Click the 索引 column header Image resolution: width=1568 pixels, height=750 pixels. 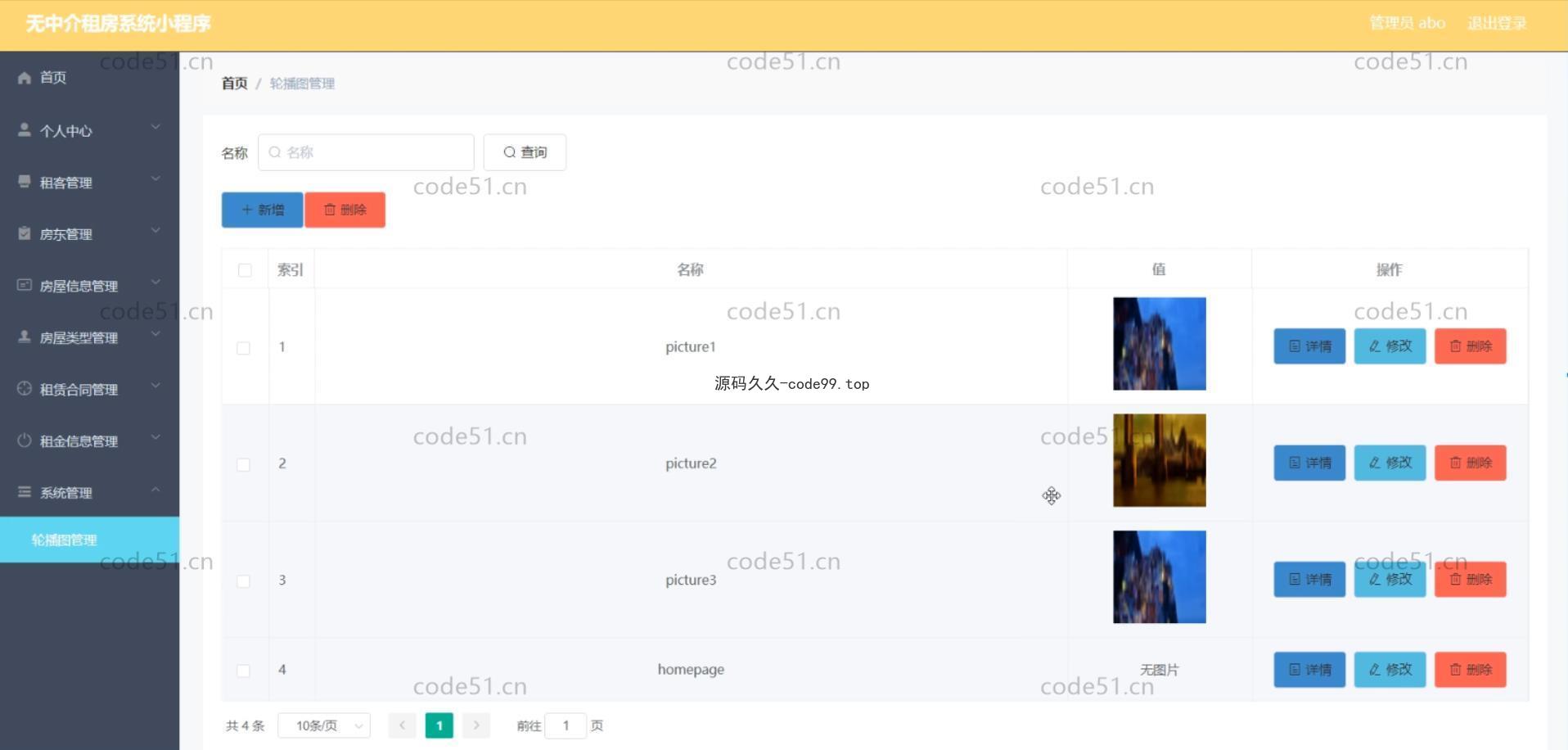coord(291,270)
